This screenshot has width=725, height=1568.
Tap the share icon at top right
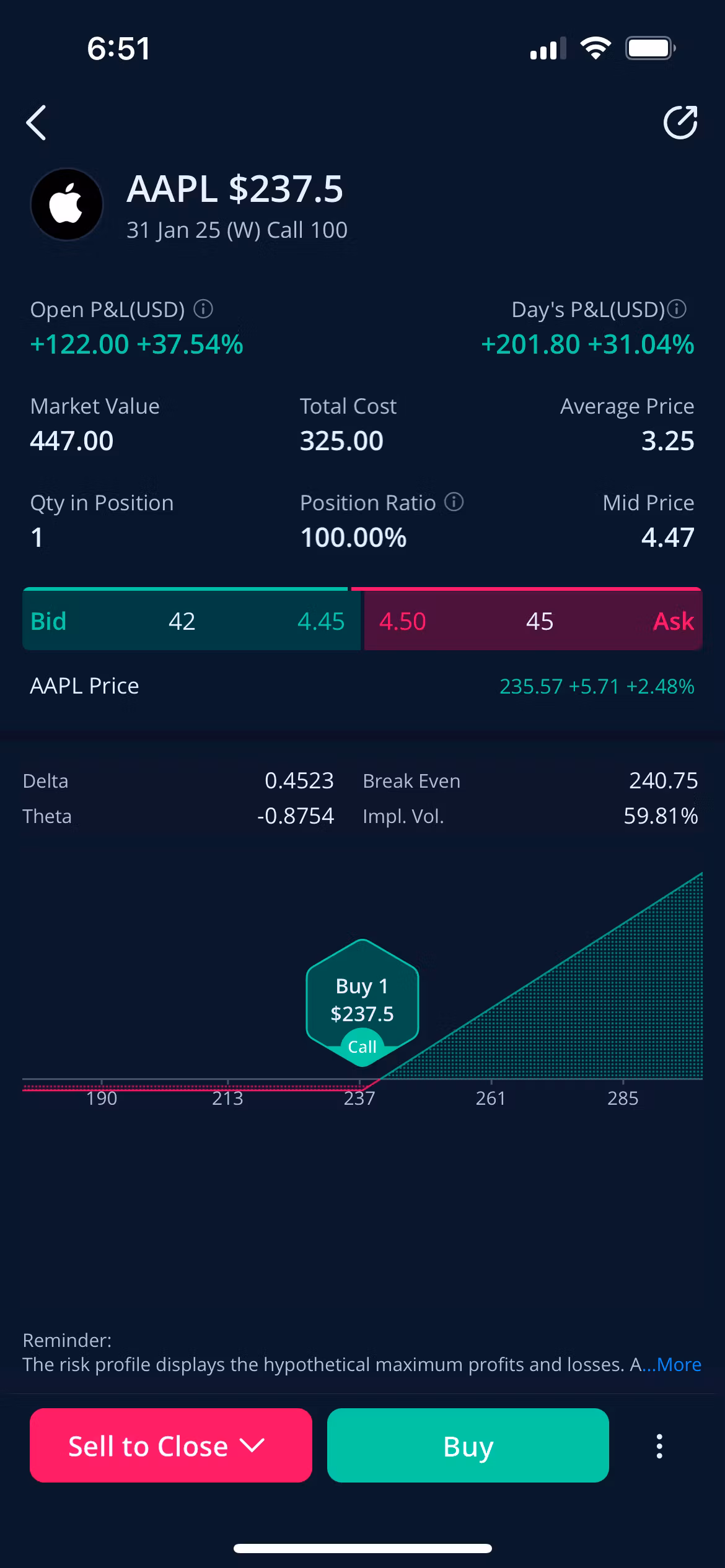coord(680,123)
